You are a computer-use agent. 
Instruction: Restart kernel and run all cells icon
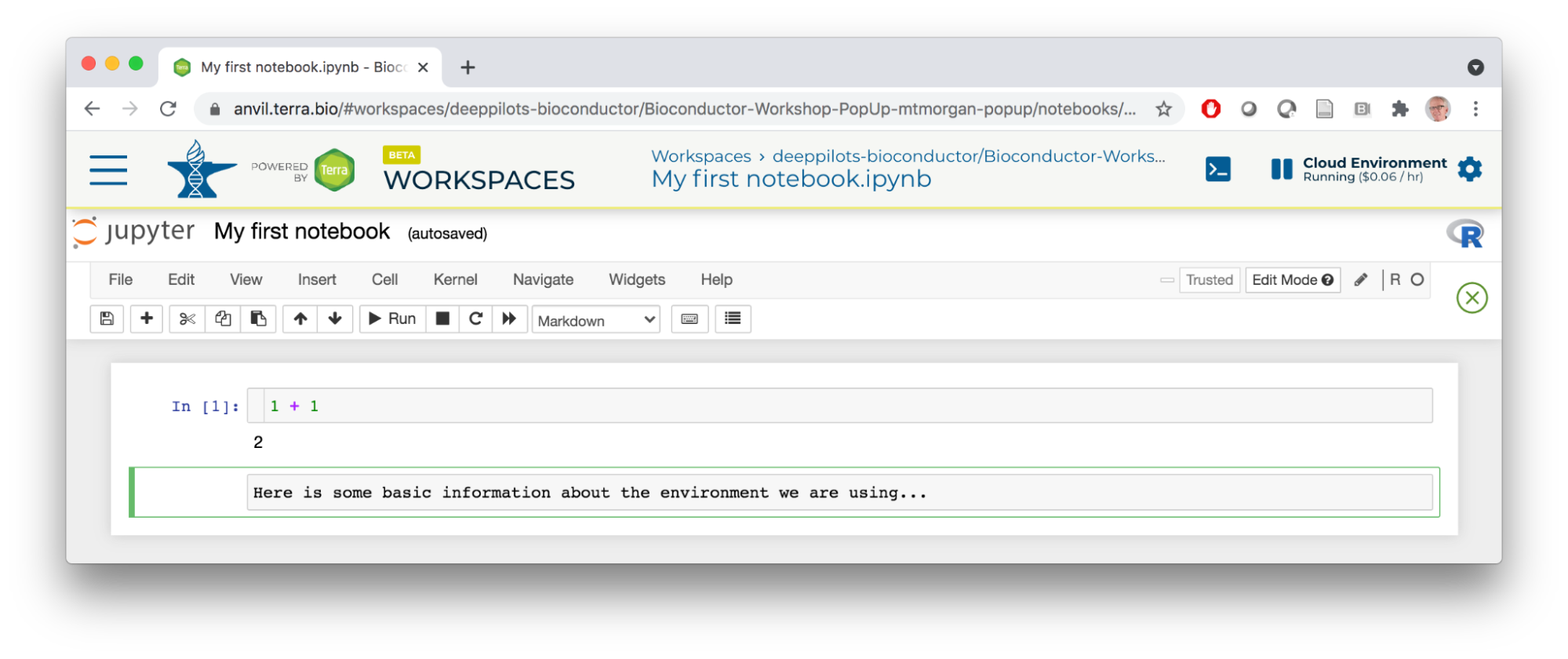pos(509,319)
